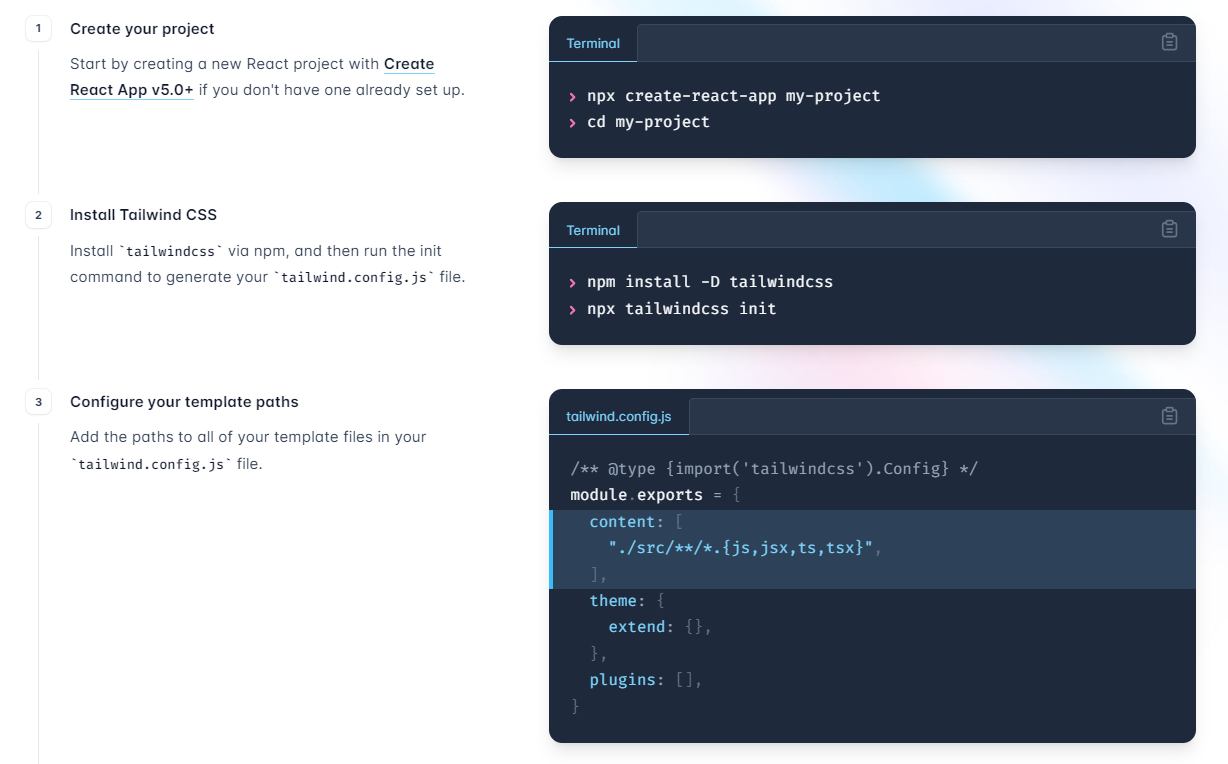Click the 'plugins: []' line in config

point(646,680)
